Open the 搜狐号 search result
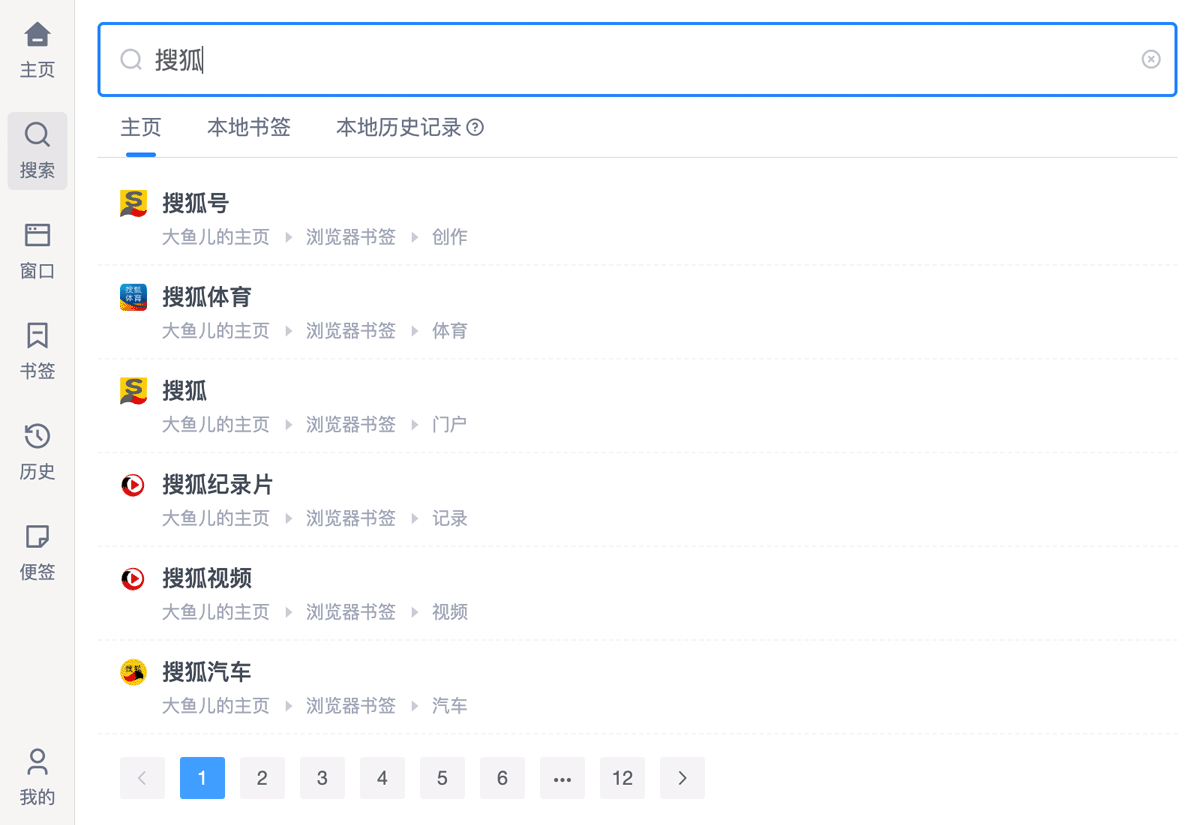Viewport: 1200px width, 825px height. click(x=196, y=203)
